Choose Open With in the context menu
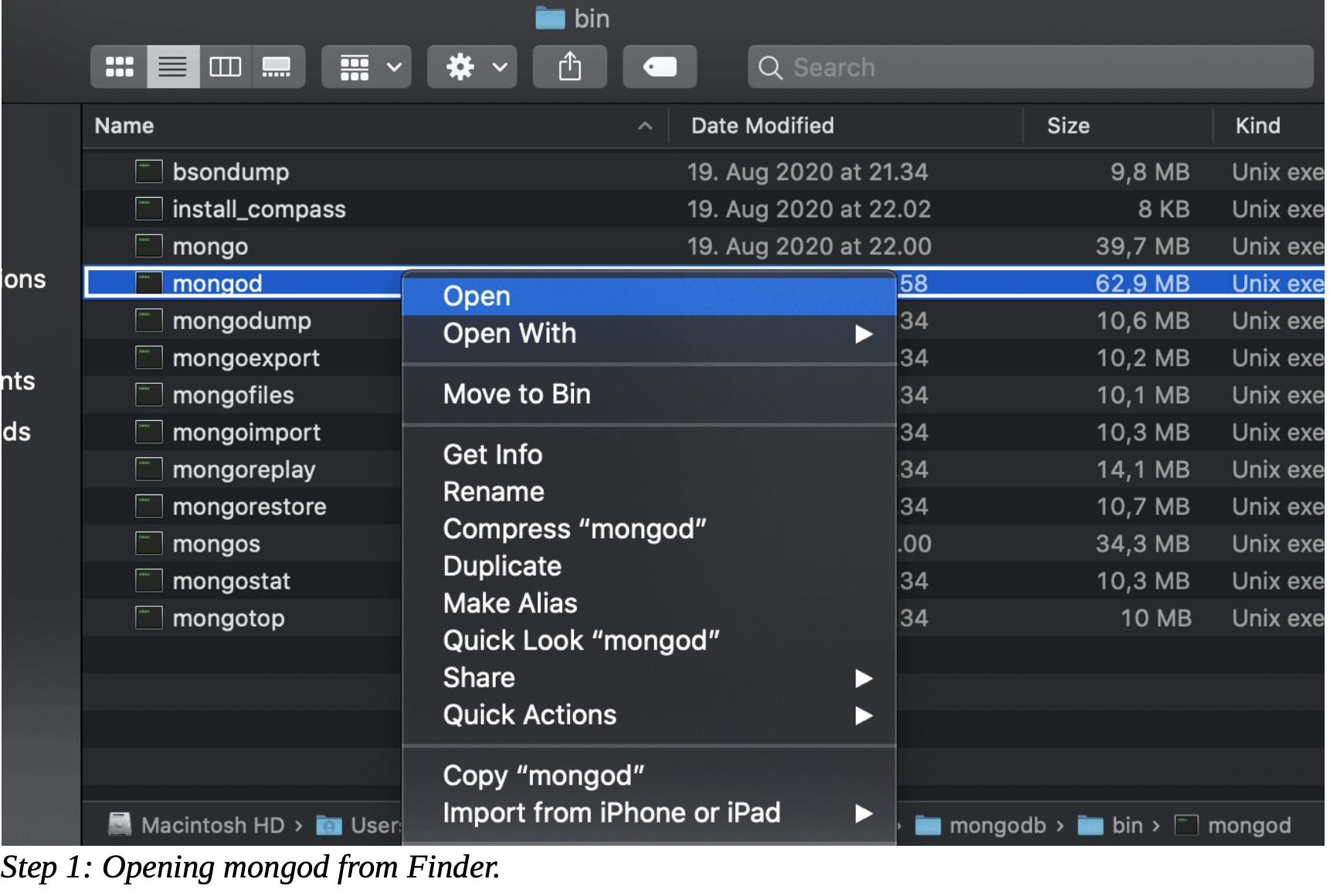 coord(649,334)
